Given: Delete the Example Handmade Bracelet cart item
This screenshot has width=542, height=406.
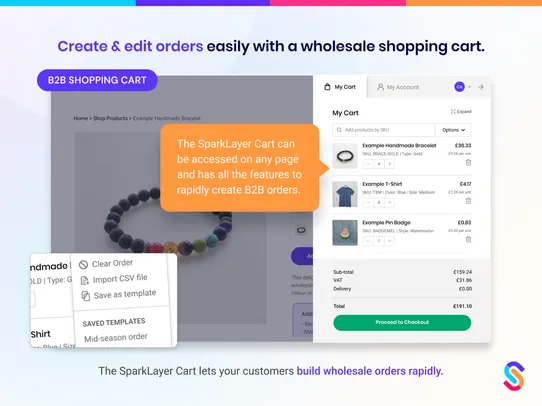Looking at the screenshot, I should [468, 162].
